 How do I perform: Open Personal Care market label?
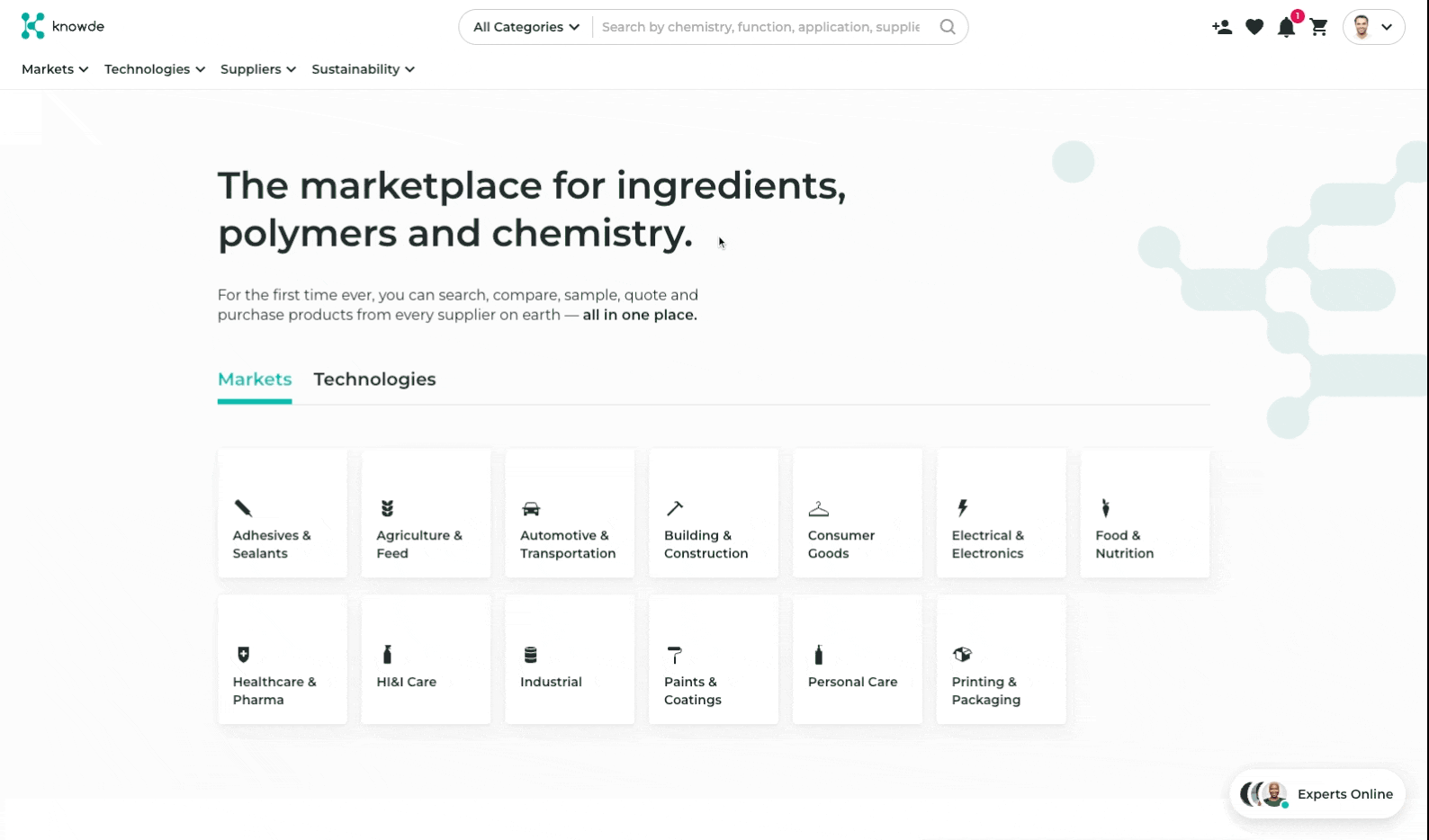[853, 682]
